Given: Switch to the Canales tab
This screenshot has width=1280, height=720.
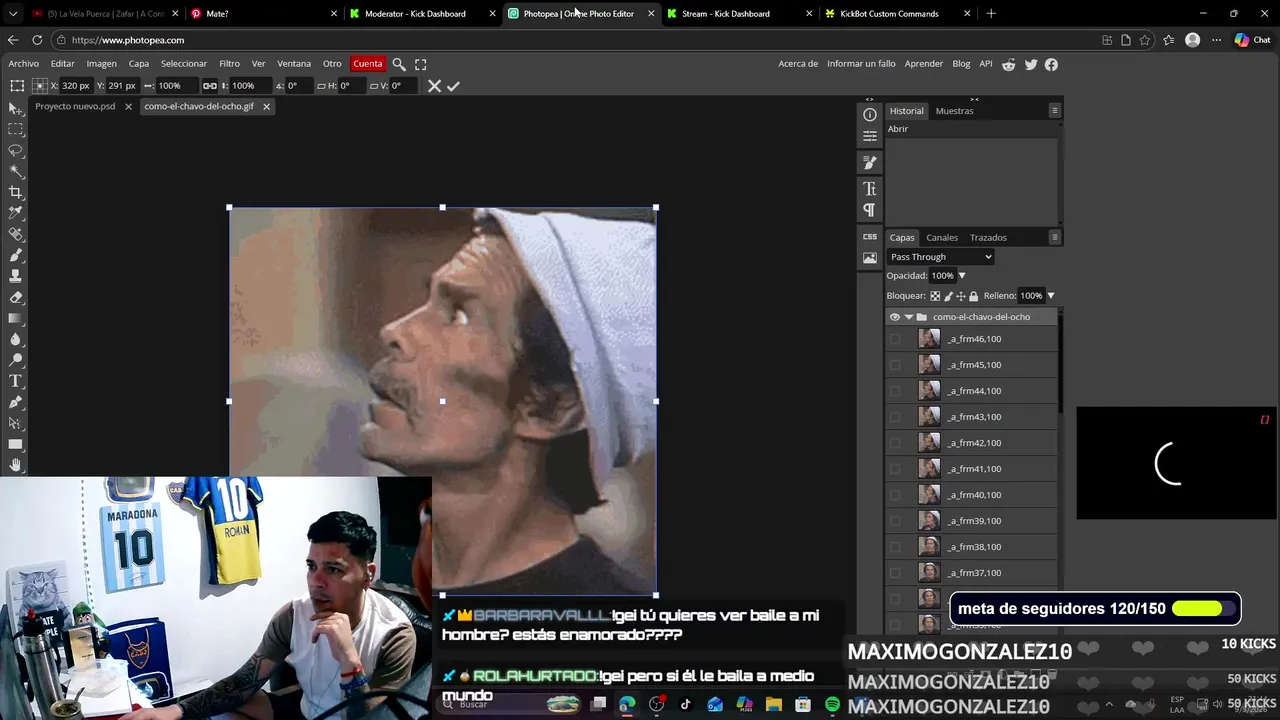Looking at the screenshot, I should pos(942,237).
